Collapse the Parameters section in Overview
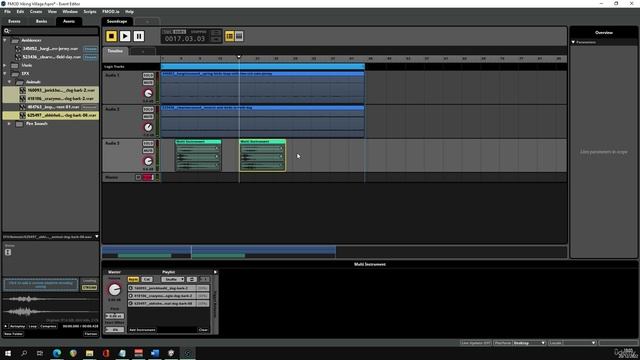Viewport: 640px width, 360px height. [x=573, y=42]
